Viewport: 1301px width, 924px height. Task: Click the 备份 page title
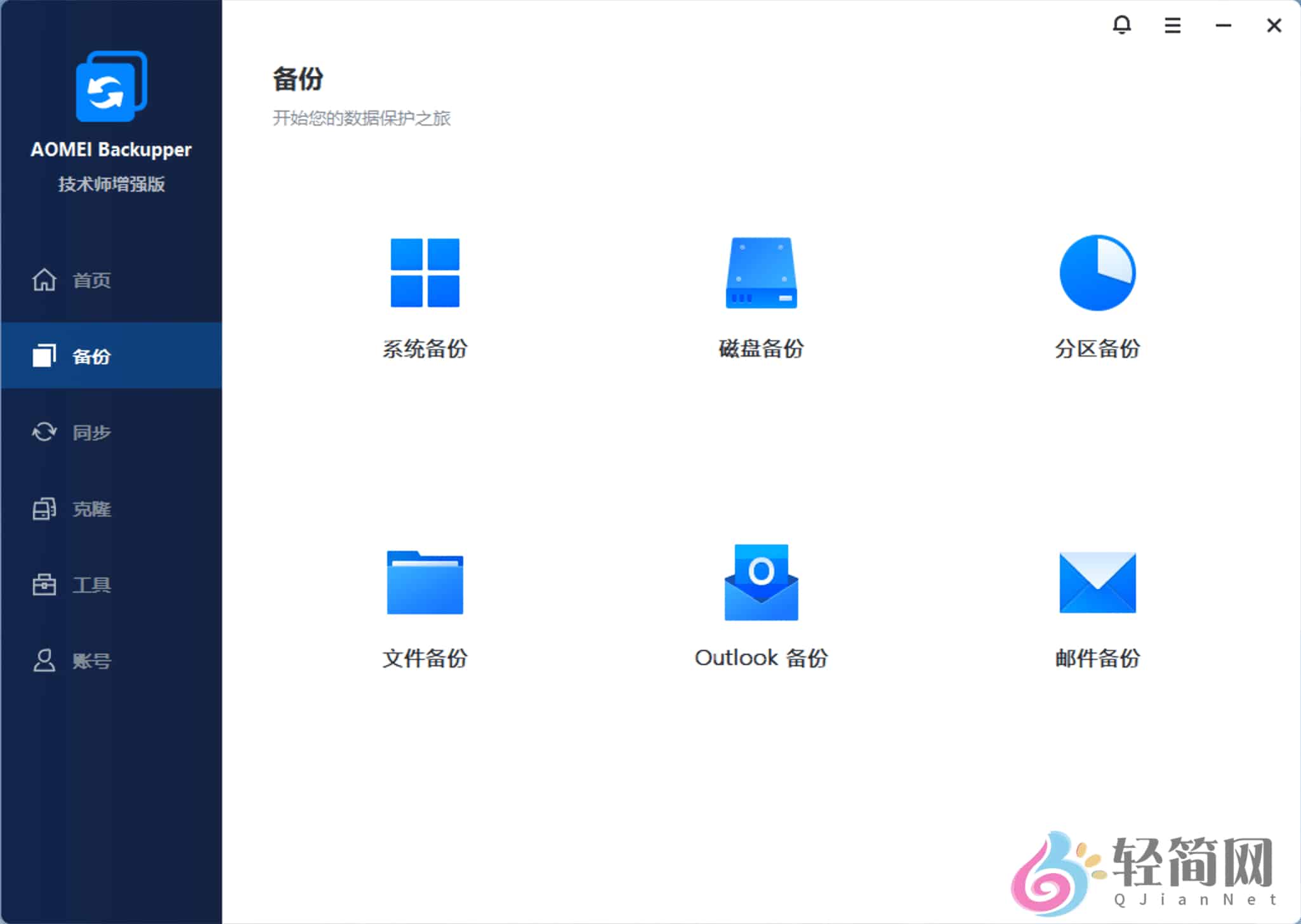click(x=298, y=79)
